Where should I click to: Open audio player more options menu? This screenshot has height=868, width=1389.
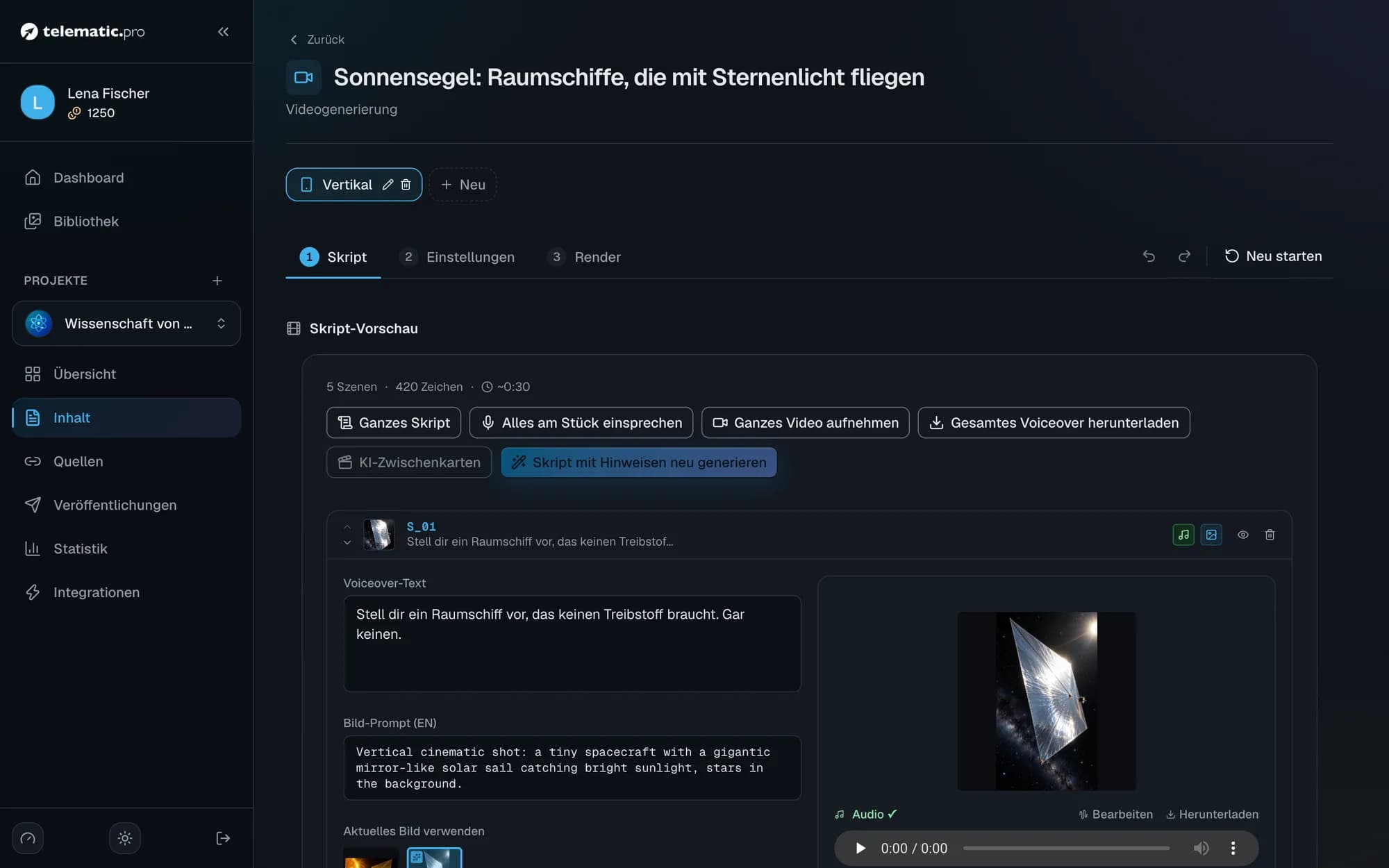pos(1233,848)
